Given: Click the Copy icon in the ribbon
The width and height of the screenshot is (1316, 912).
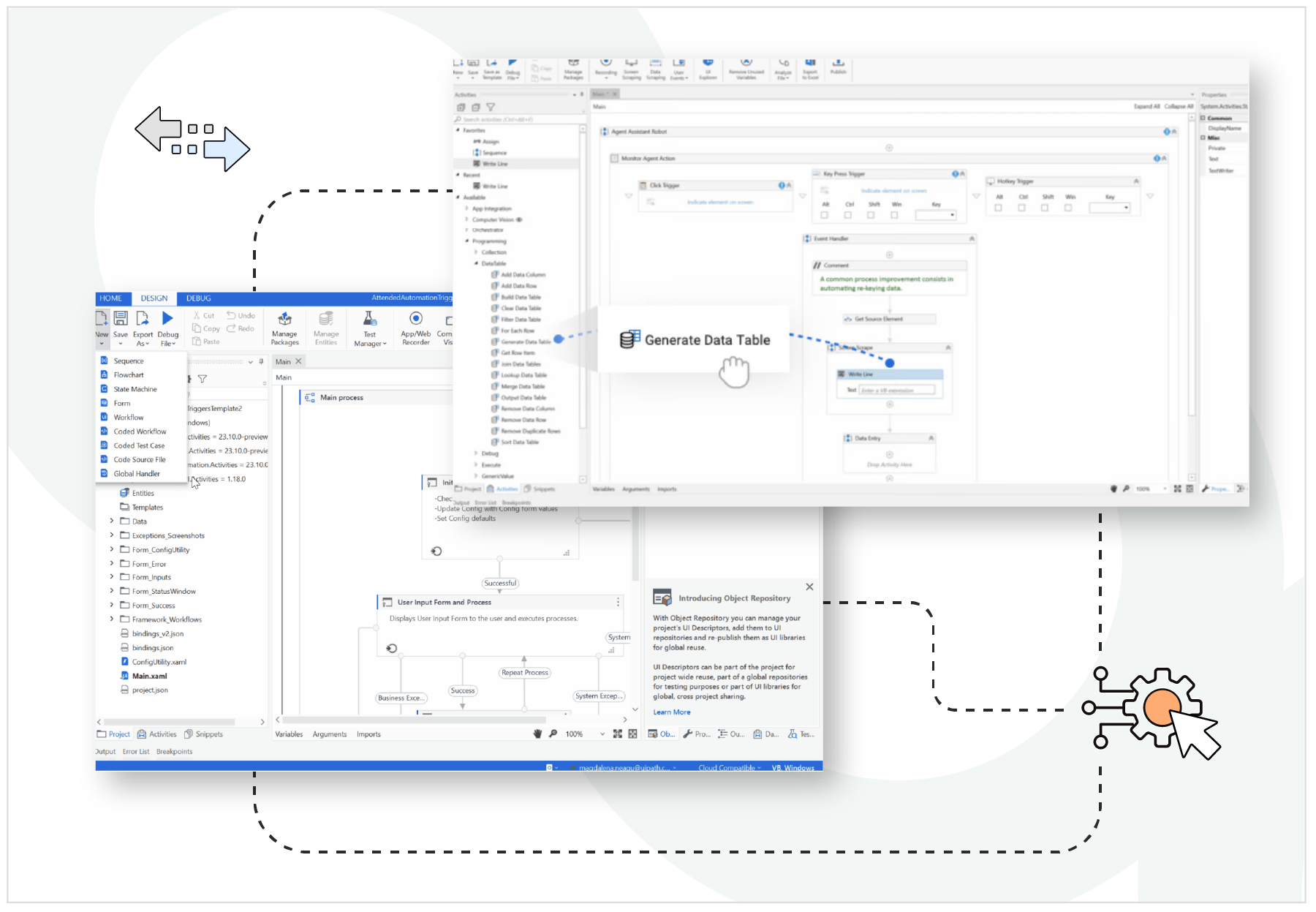Looking at the screenshot, I should (x=197, y=328).
